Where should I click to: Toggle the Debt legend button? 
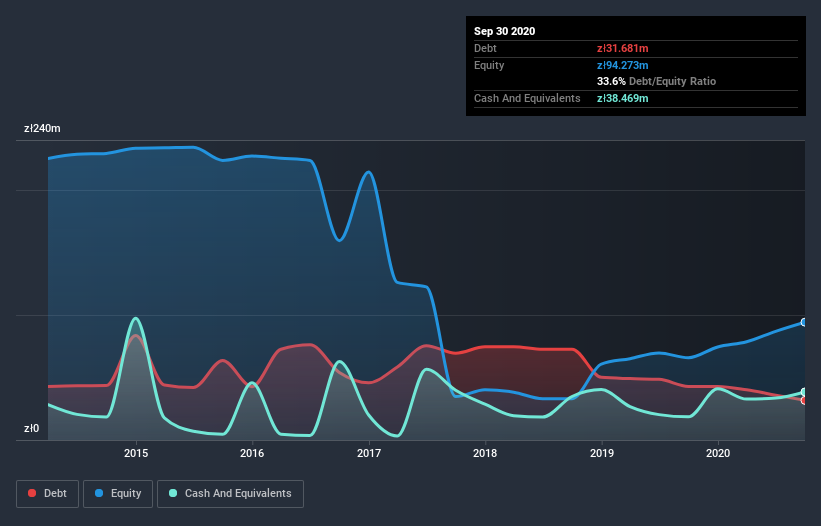[47, 494]
